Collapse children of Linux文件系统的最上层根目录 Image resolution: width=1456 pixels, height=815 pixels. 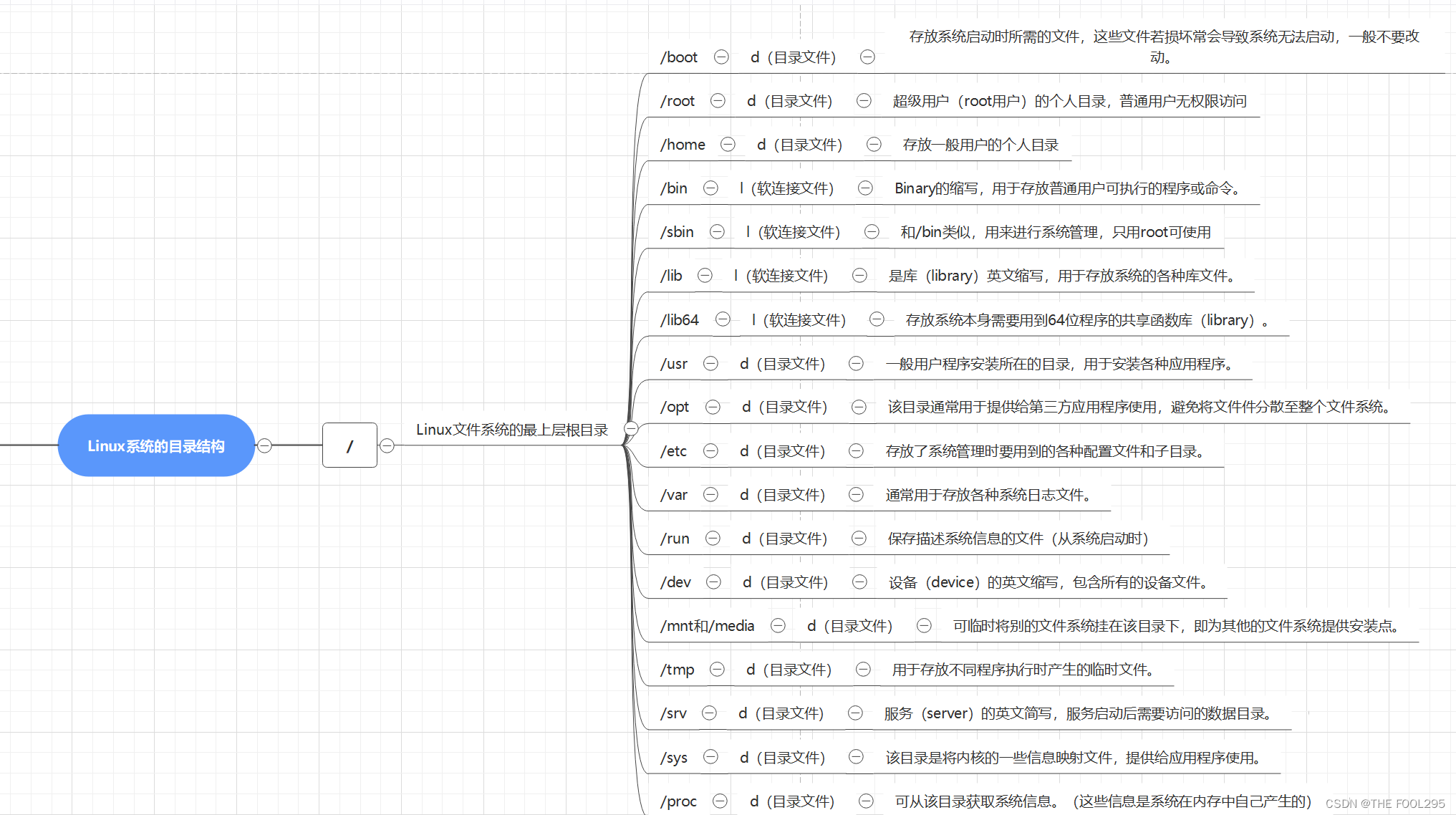631,428
